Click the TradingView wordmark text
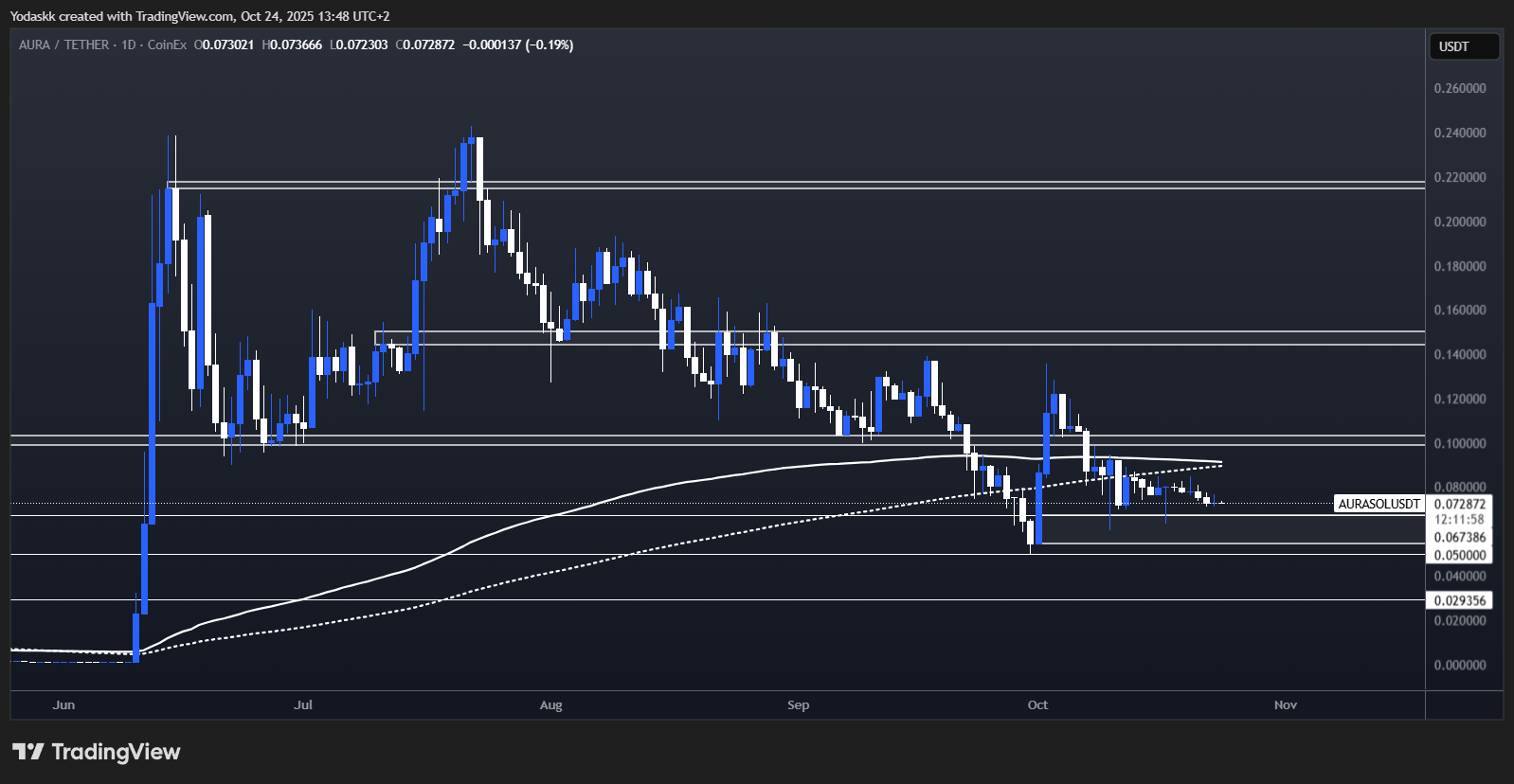This screenshot has width=1514, height=784. coord(116,752)
